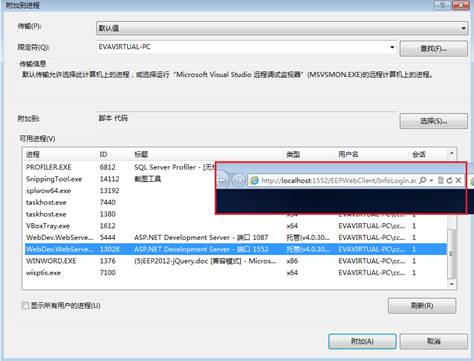Click the 刷新(R) button
Viewport: 474px width, 361px height.
[422, 305]
